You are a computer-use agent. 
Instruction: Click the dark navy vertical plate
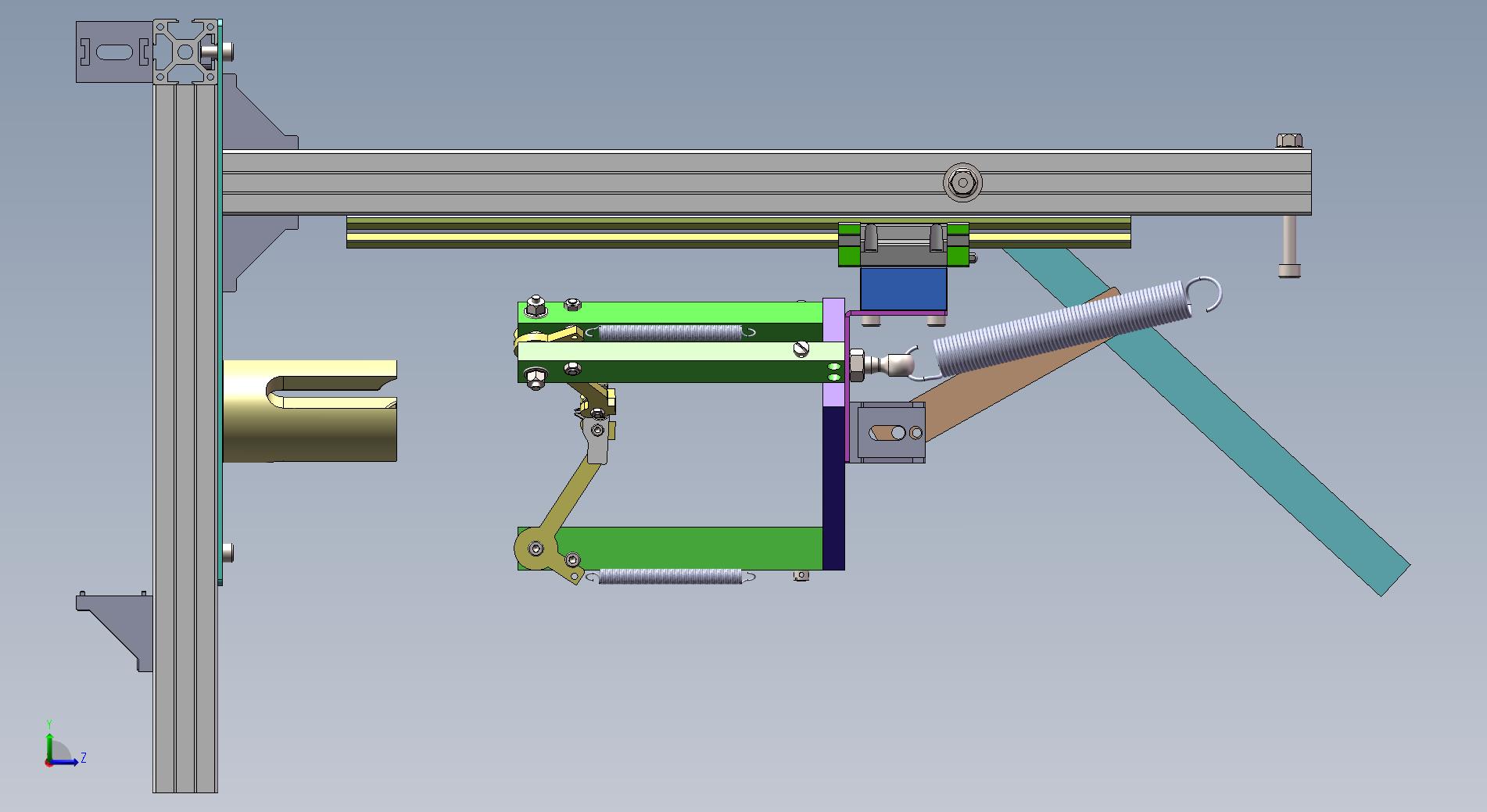point(834,488)
